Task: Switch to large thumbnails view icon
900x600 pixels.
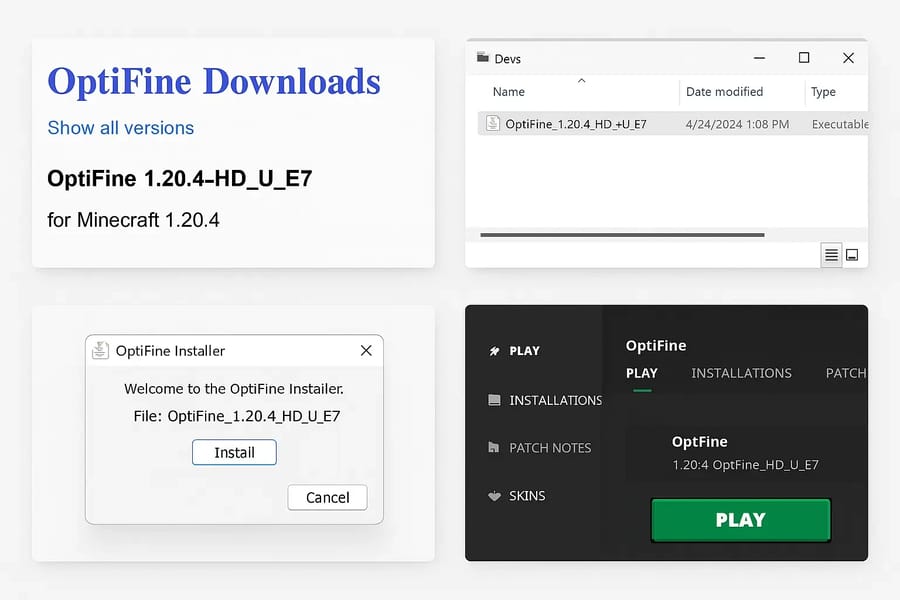Action: tap(852, 255)
